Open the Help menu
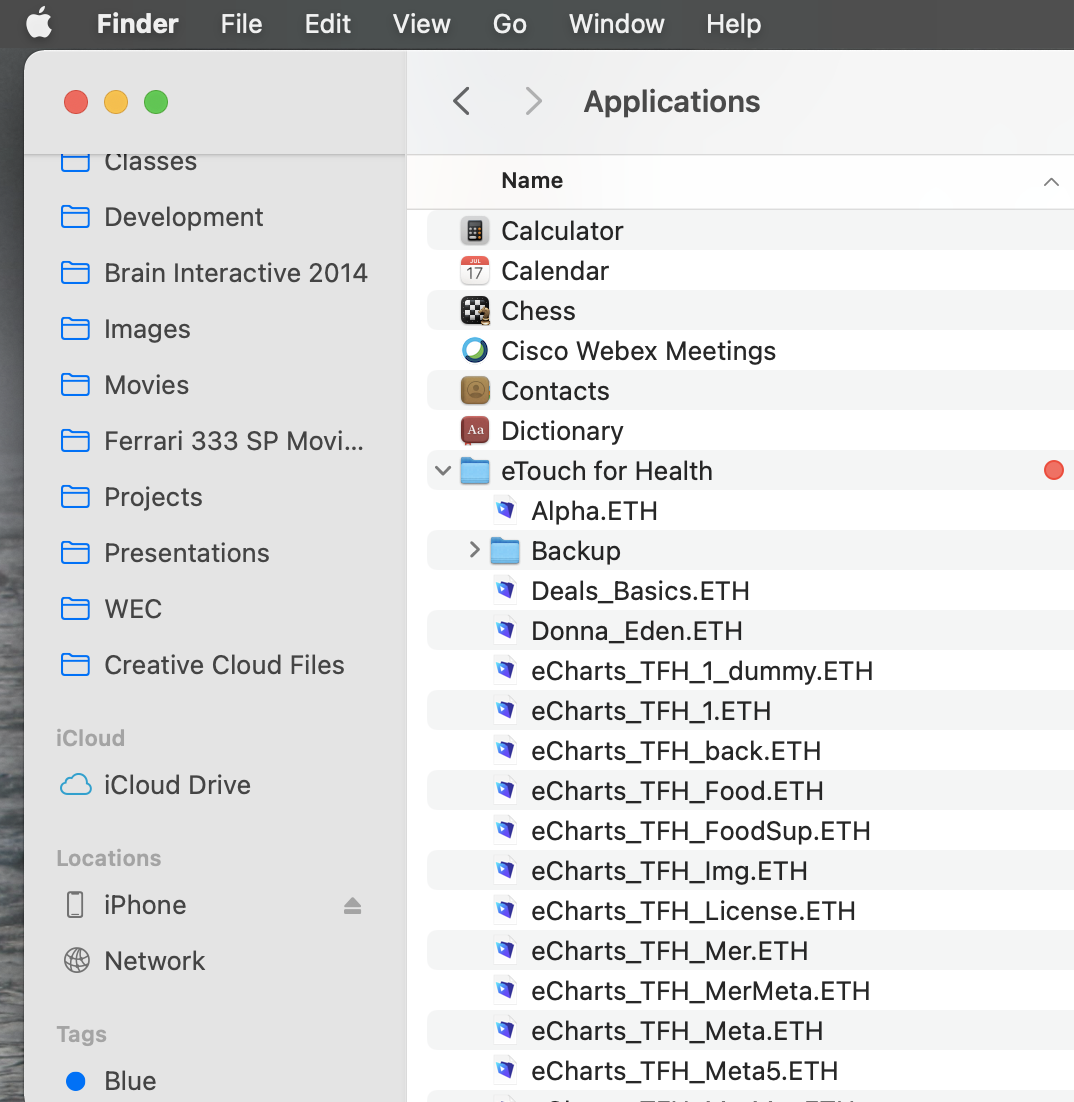The image size is (1074, 1102). tap(733, 24)
